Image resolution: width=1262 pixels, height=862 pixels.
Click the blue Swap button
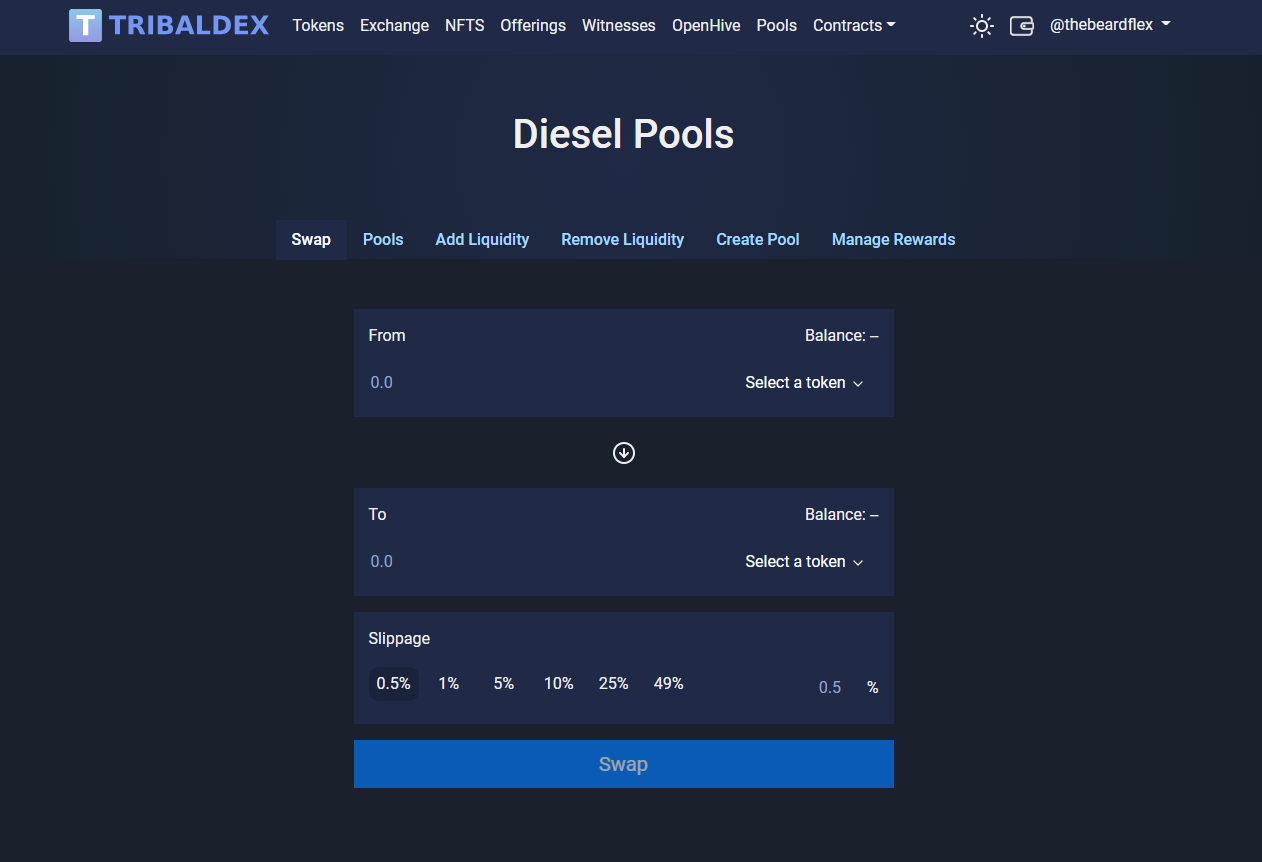point(624,764)
